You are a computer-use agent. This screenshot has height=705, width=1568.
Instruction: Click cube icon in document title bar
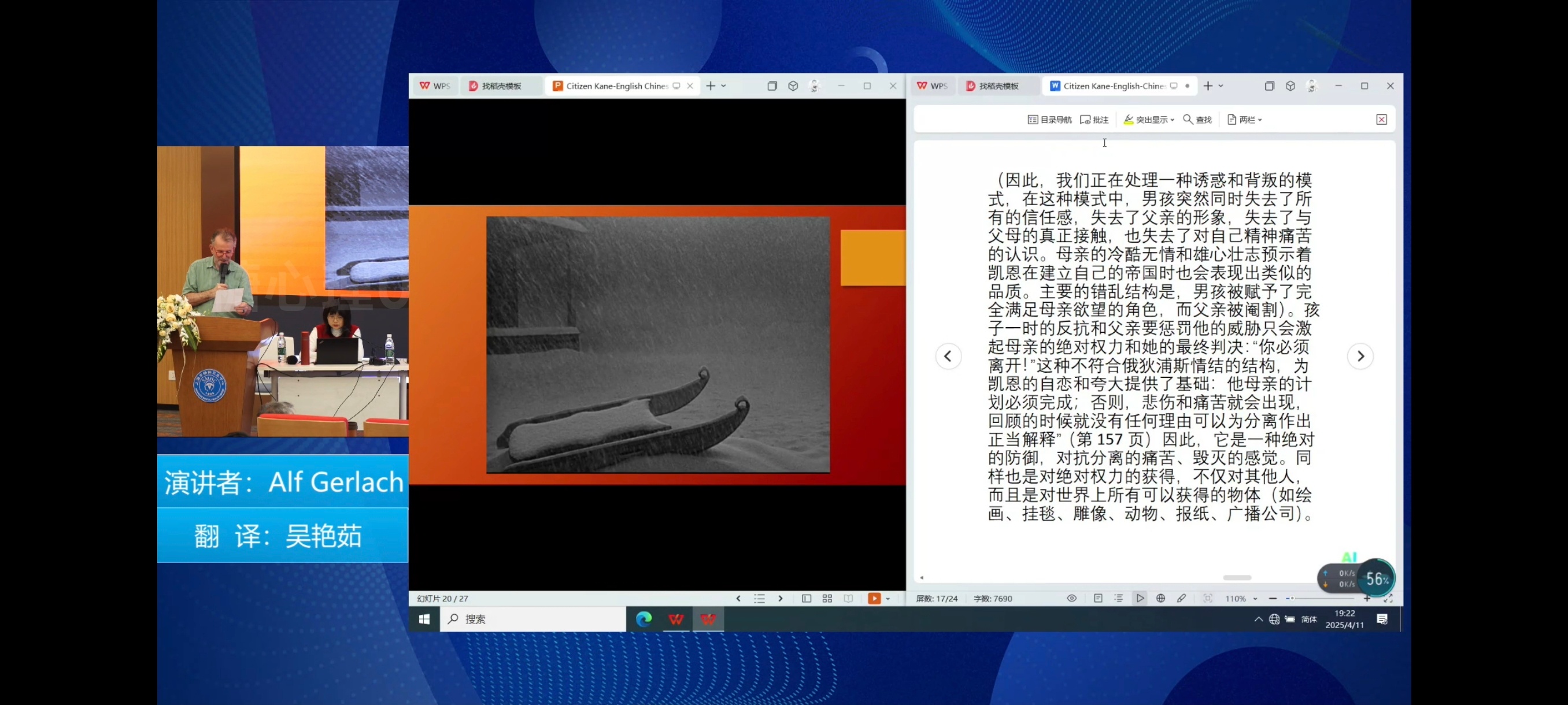[x=1290, y=86]
